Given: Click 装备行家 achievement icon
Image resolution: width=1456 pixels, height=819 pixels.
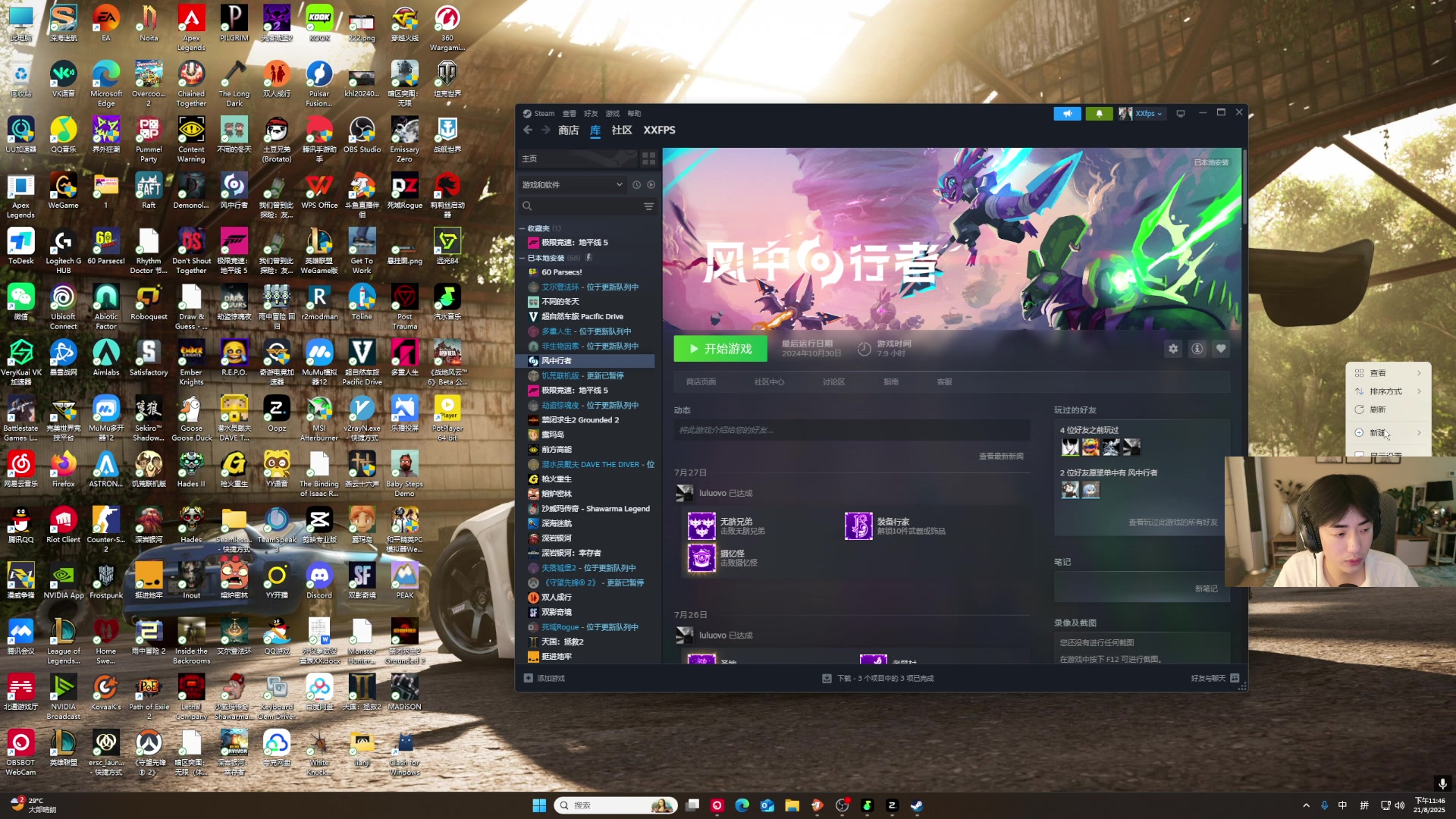Looking at the screenshot, I should [x=858, y=526].
